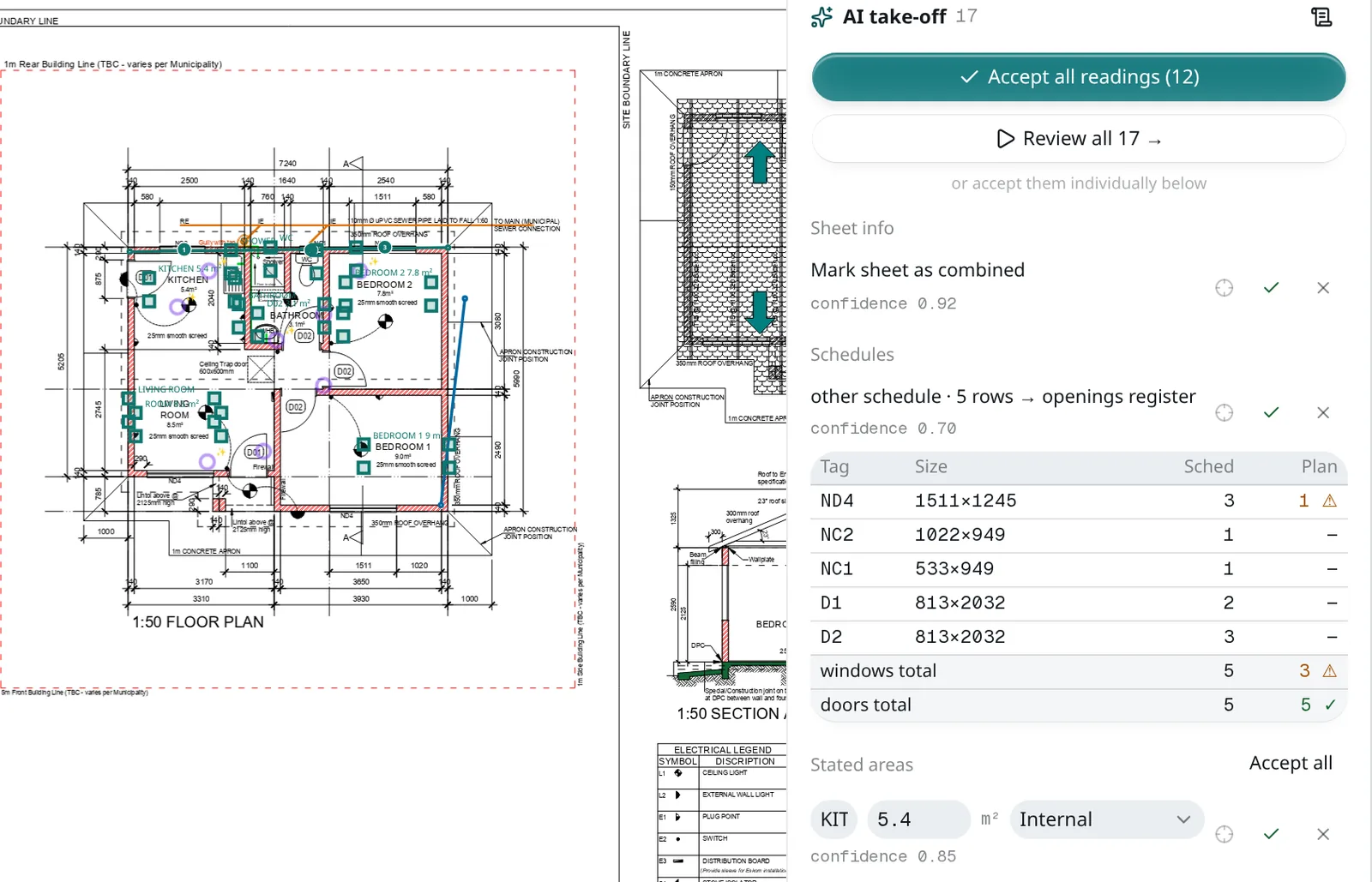Screen dimensions: 1372x882
Task: Accept the KIT 5.4 m² area reading
Action: [x=1272, y=834]
